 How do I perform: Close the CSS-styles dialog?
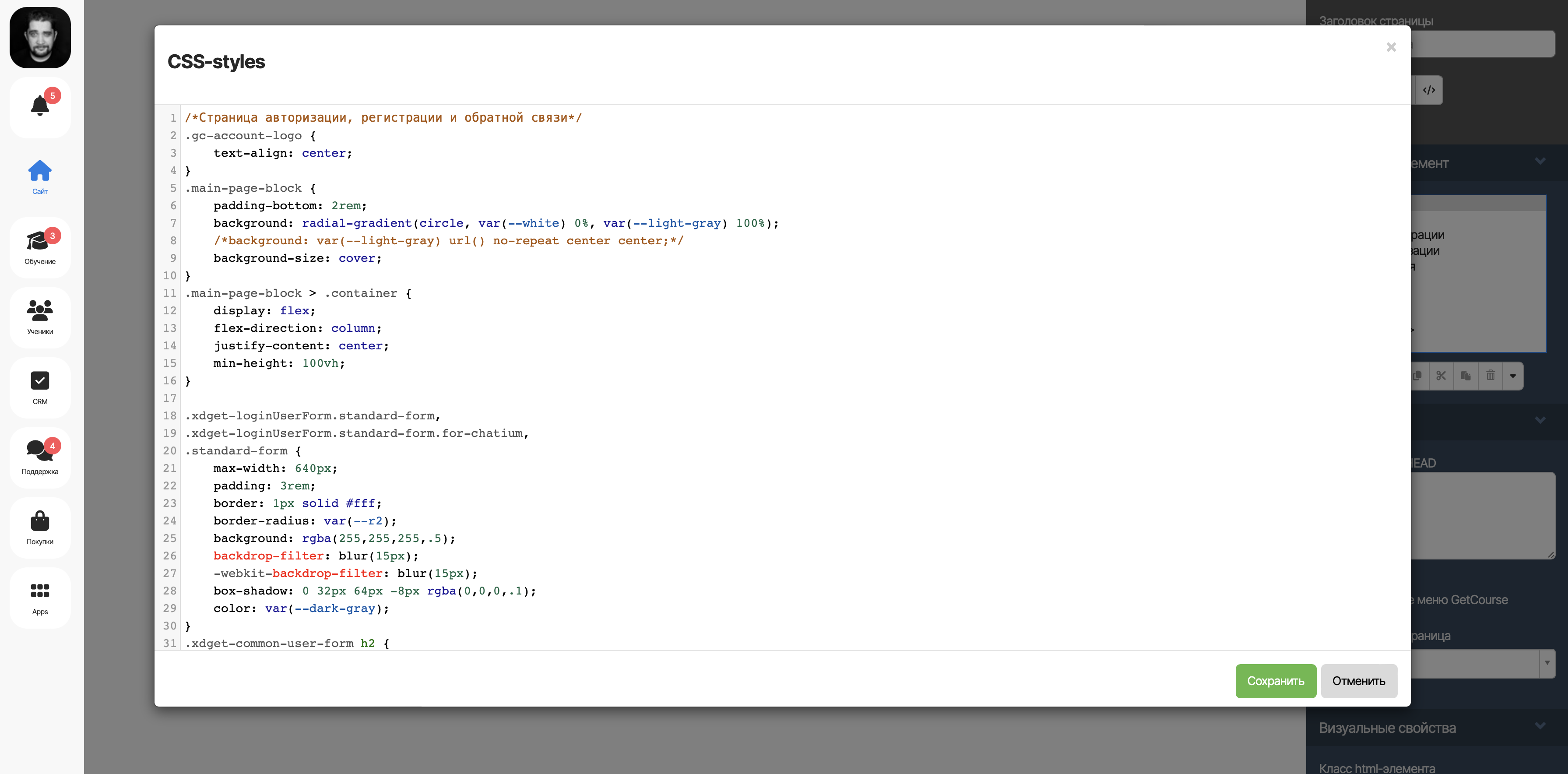tap(1391, 47)
